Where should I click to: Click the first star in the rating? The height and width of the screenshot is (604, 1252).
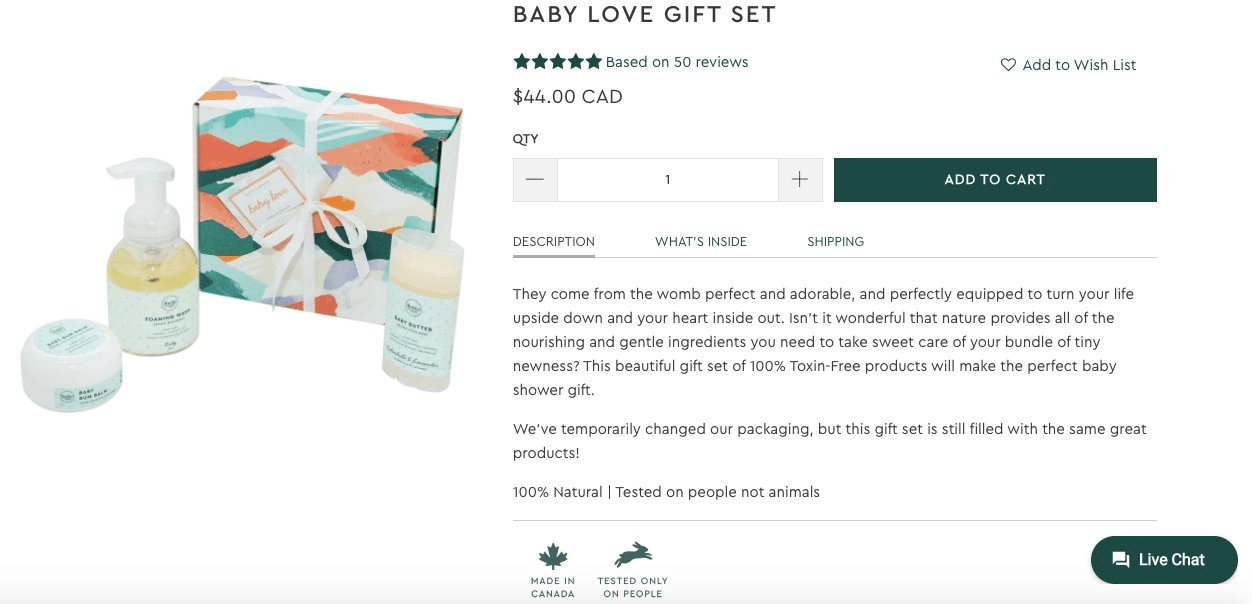[521, 61]
